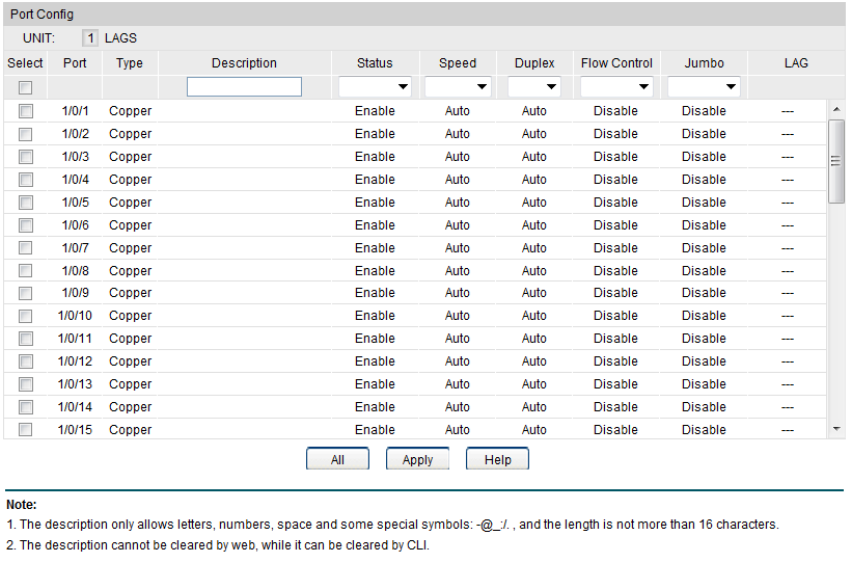Click the port table vertical scrollbar thumb
Image resolution: width=851 pixels, height=562 pixels.
pos(836,161)
